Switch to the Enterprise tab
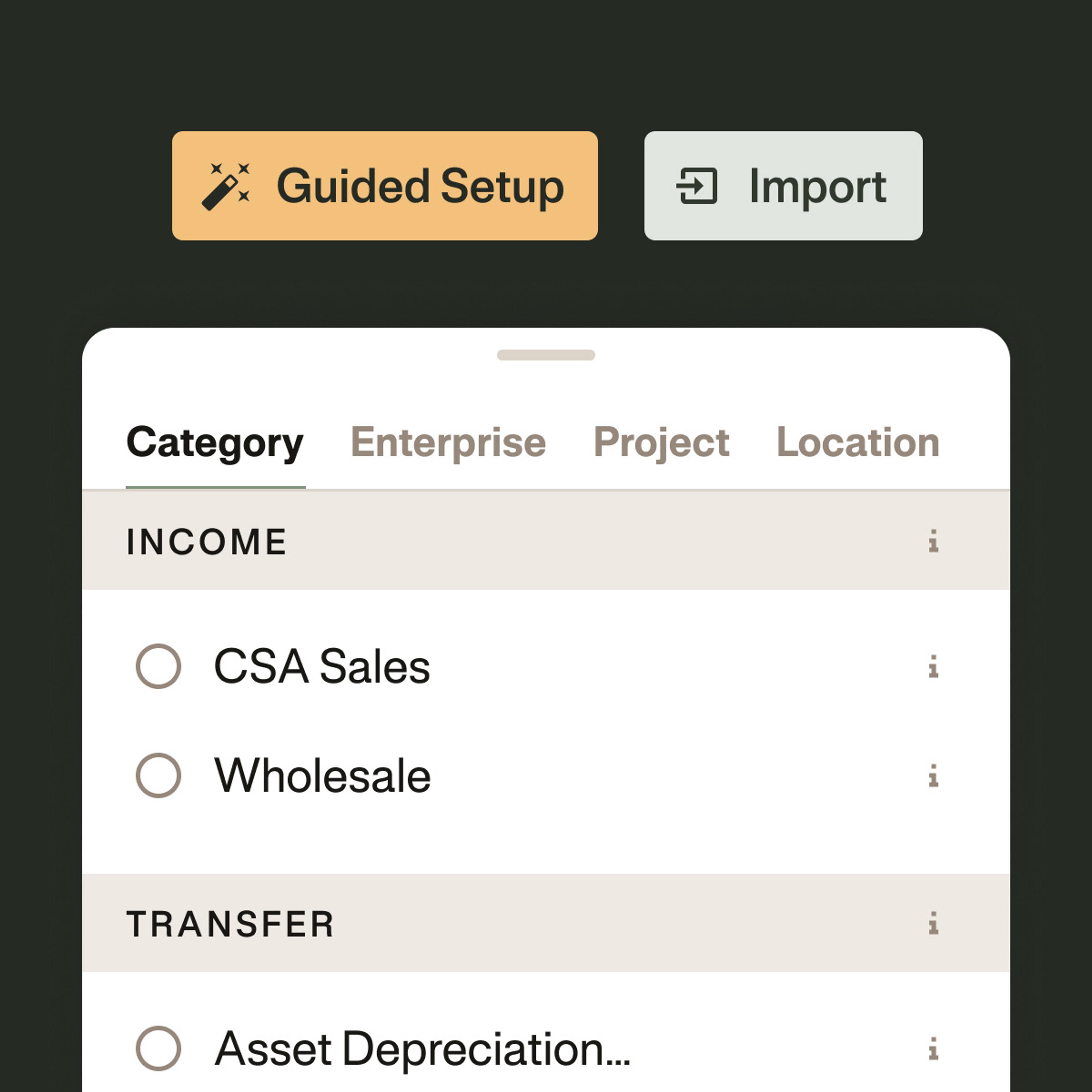 click(x=449, y=442)
